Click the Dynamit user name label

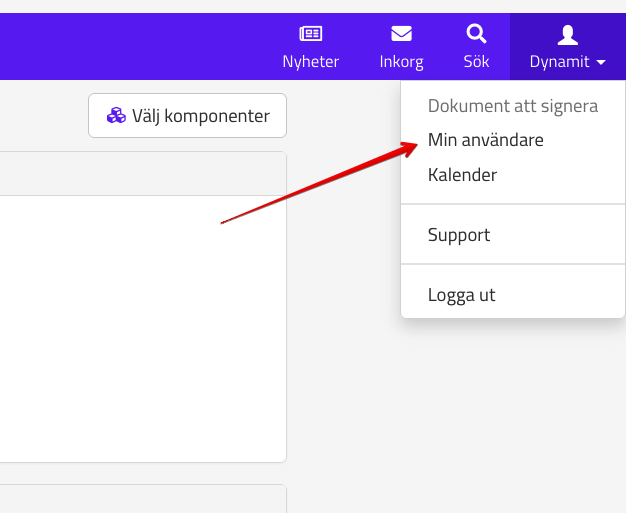tap(560, 62)
